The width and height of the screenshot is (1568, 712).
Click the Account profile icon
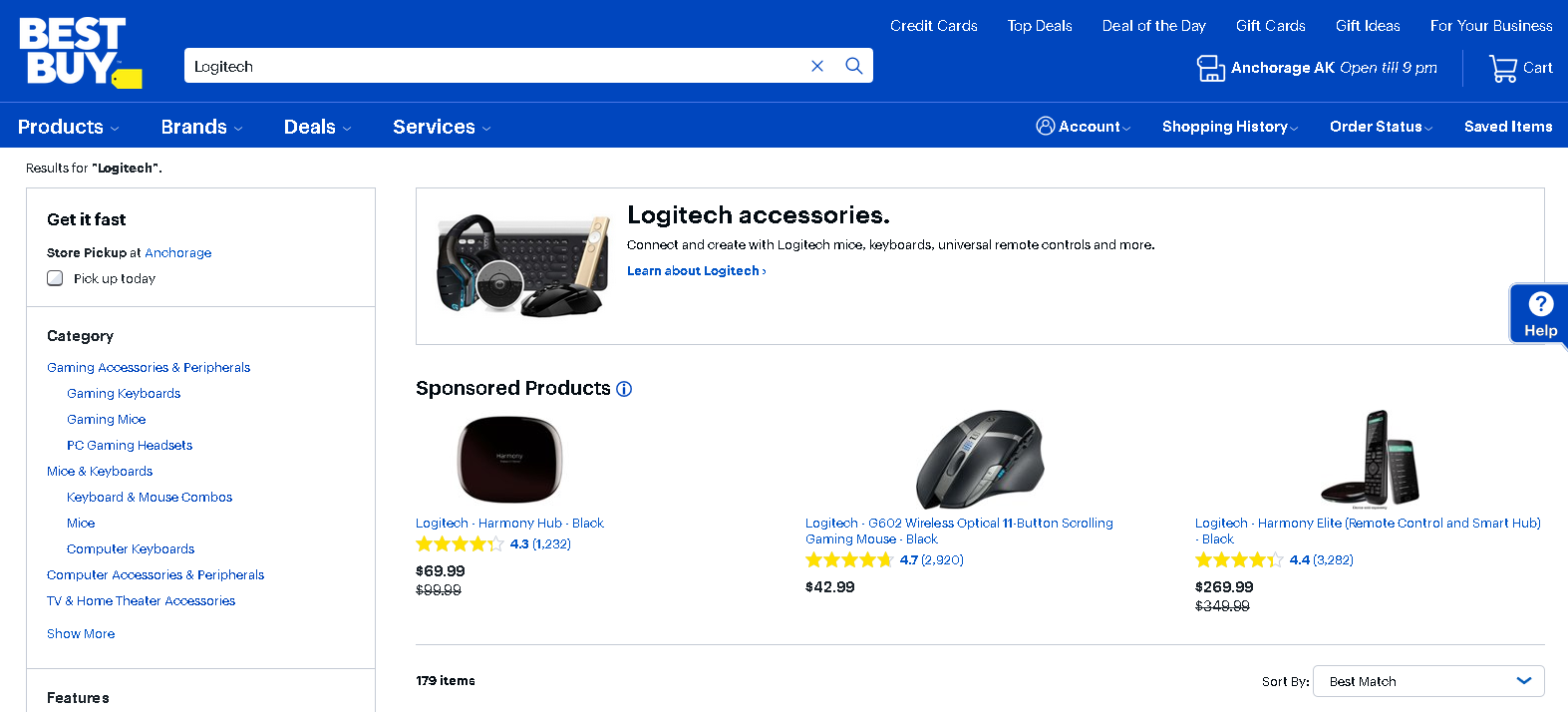(x=1045, y=126)
